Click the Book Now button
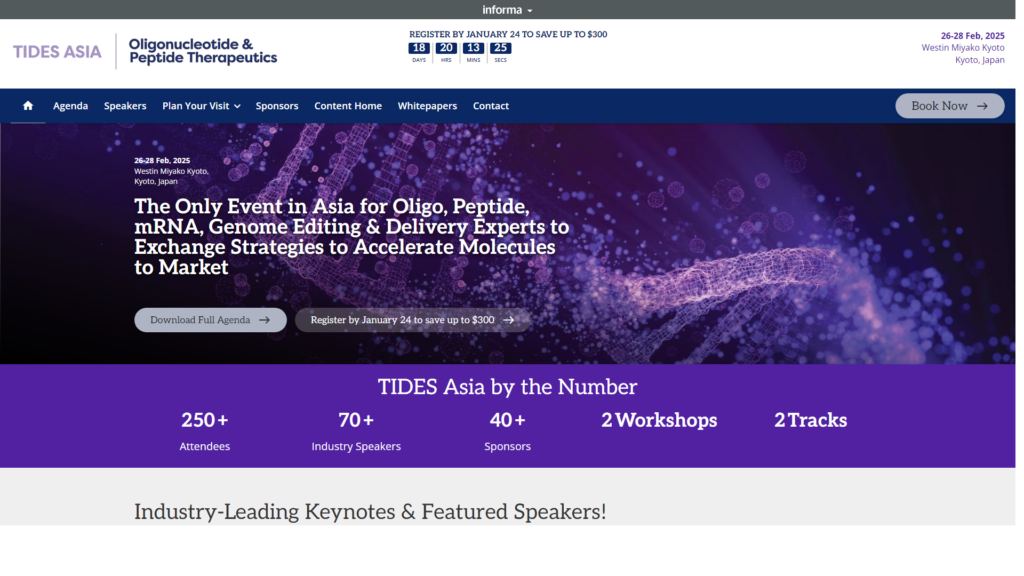 tap(950, 106)
